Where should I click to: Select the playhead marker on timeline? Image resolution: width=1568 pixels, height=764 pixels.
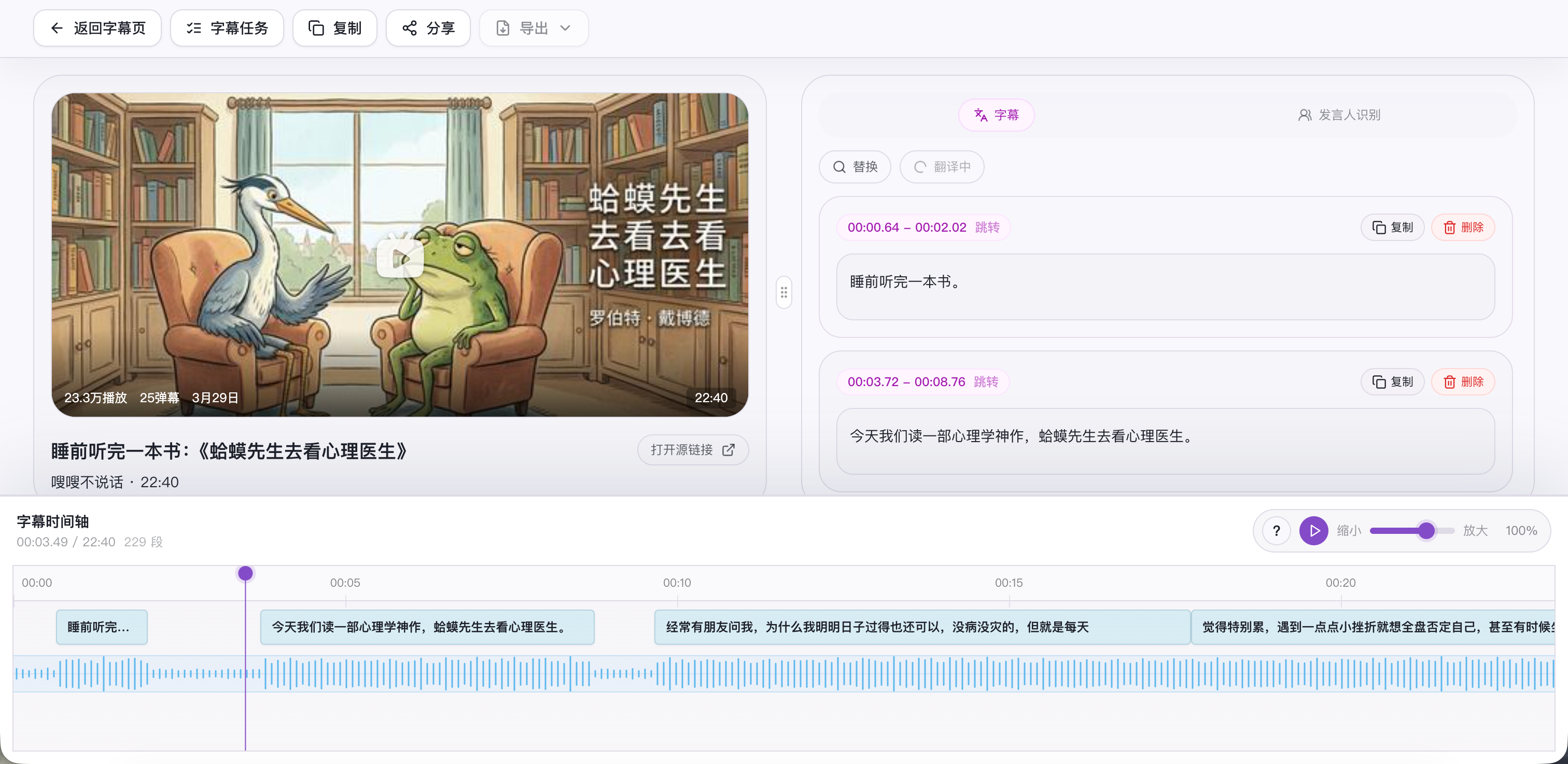(x=245, y=573)
